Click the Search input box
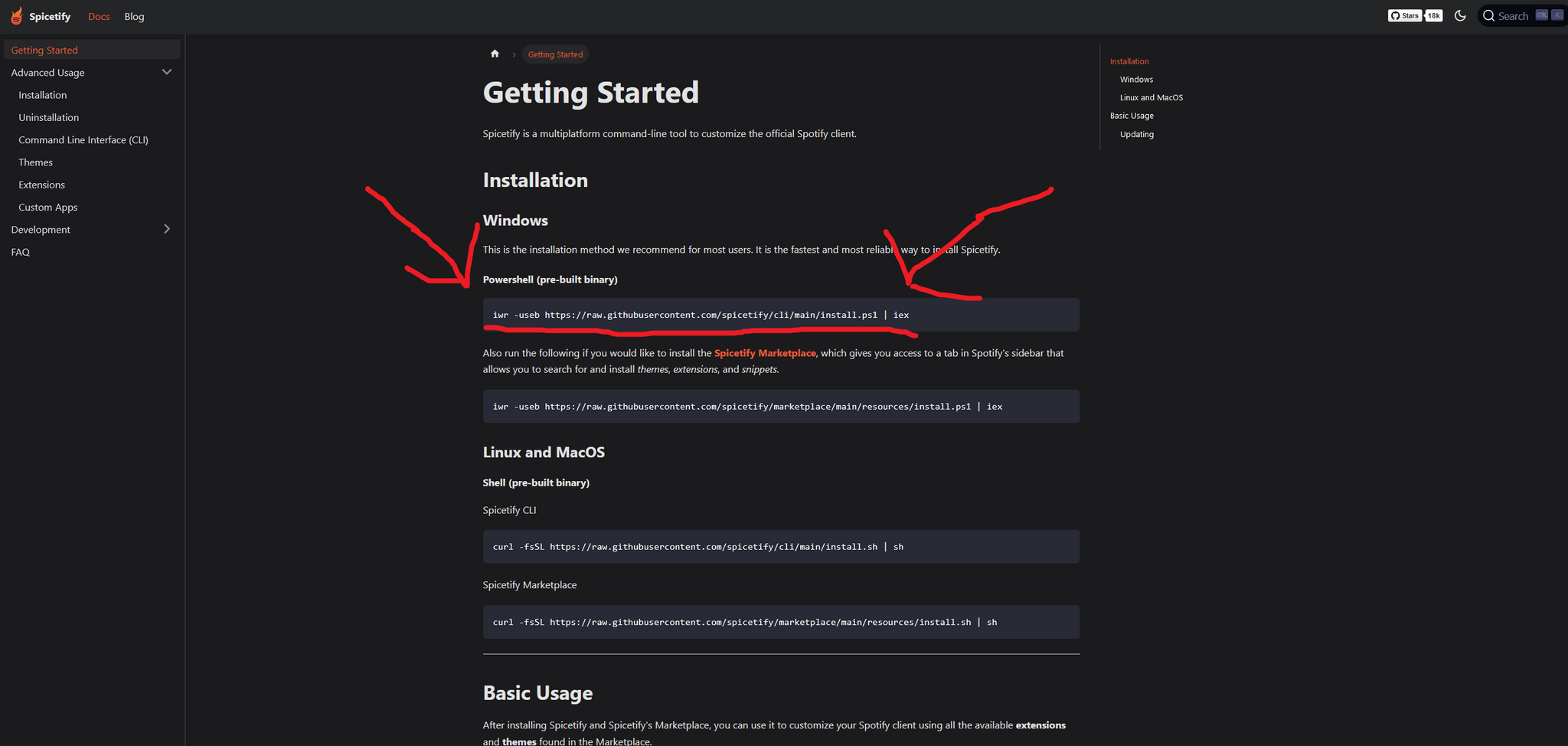Image resolution: width=1568 pixels, height=746 pixels. pos(1522,16)
